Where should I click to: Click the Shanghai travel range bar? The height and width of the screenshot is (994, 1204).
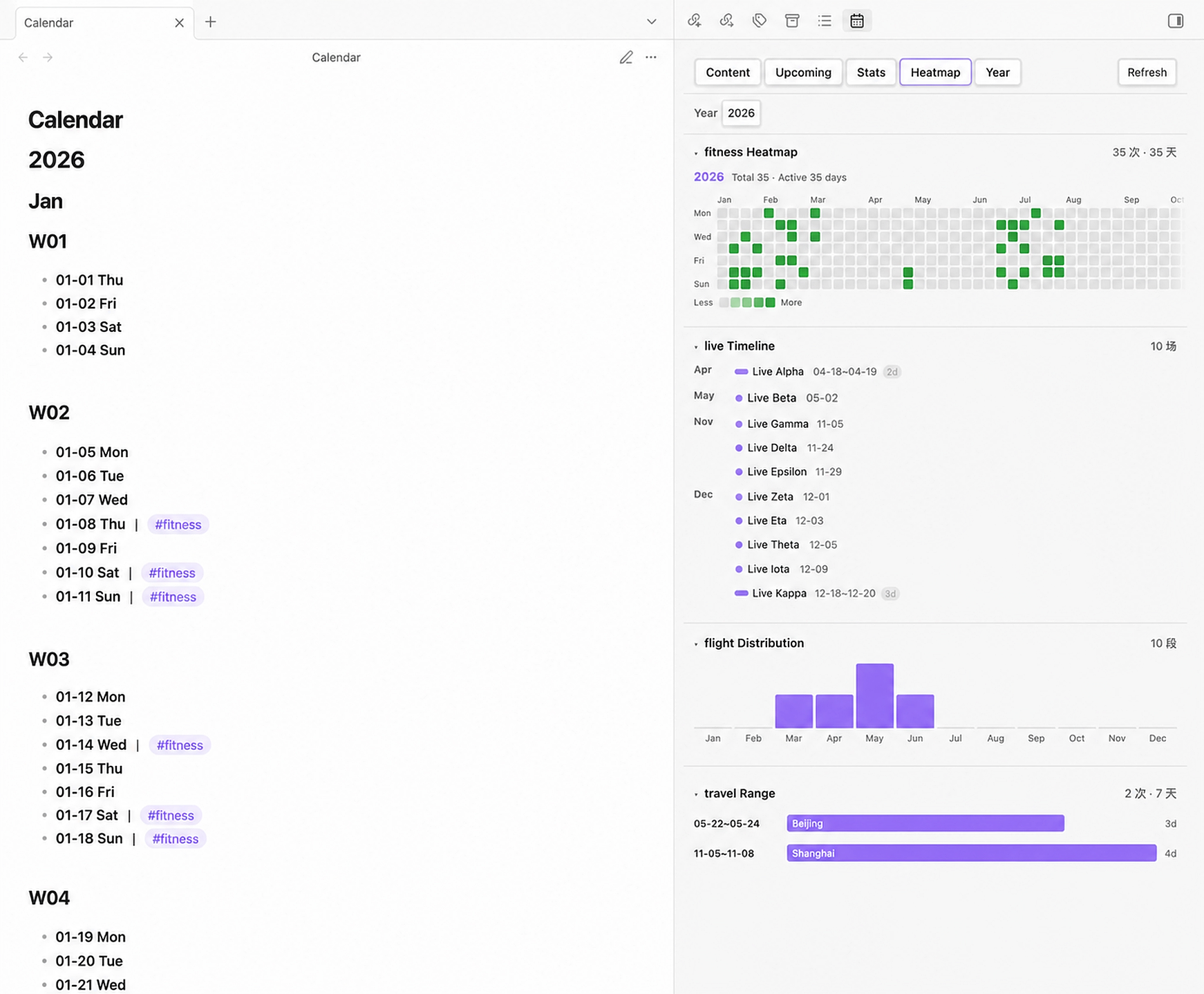(x=971, y=853)
